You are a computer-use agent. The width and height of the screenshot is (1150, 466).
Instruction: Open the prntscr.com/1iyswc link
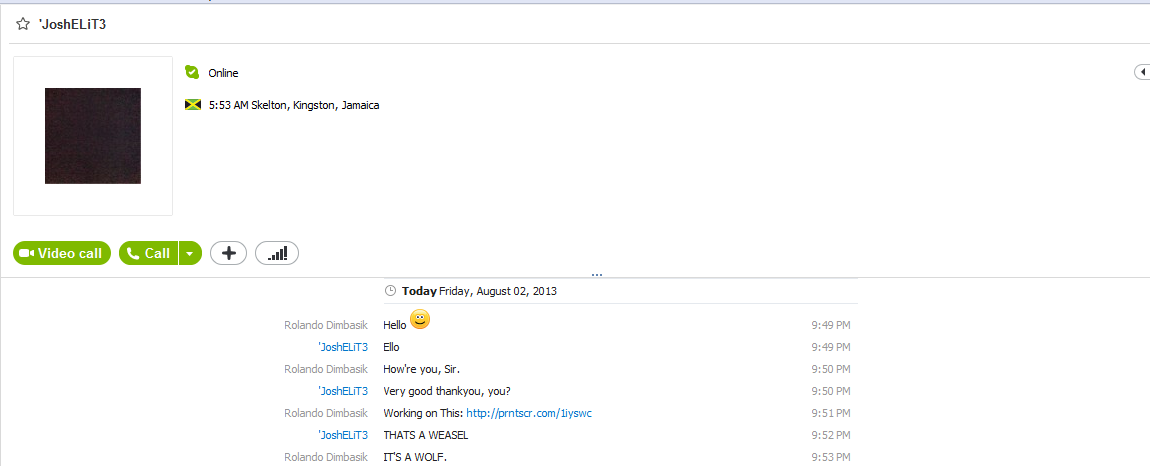[529, 413]
